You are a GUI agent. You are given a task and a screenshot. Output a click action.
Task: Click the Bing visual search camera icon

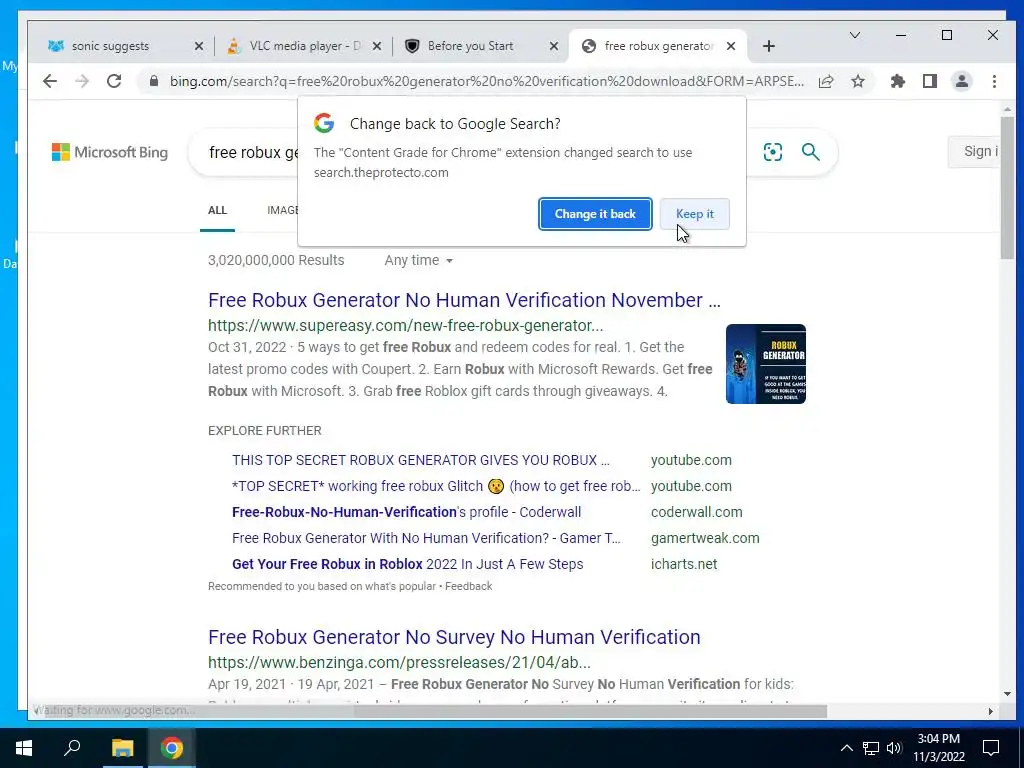(773, 152)
